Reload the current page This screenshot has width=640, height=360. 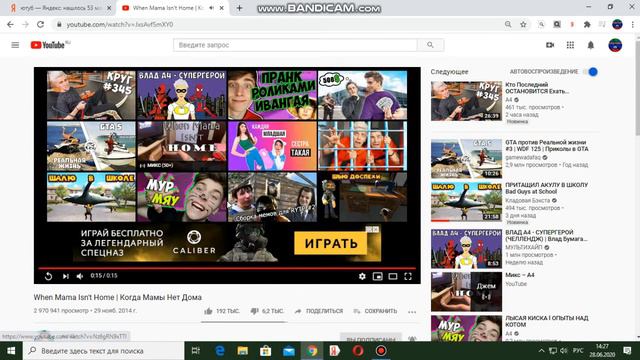click(40, 24)
